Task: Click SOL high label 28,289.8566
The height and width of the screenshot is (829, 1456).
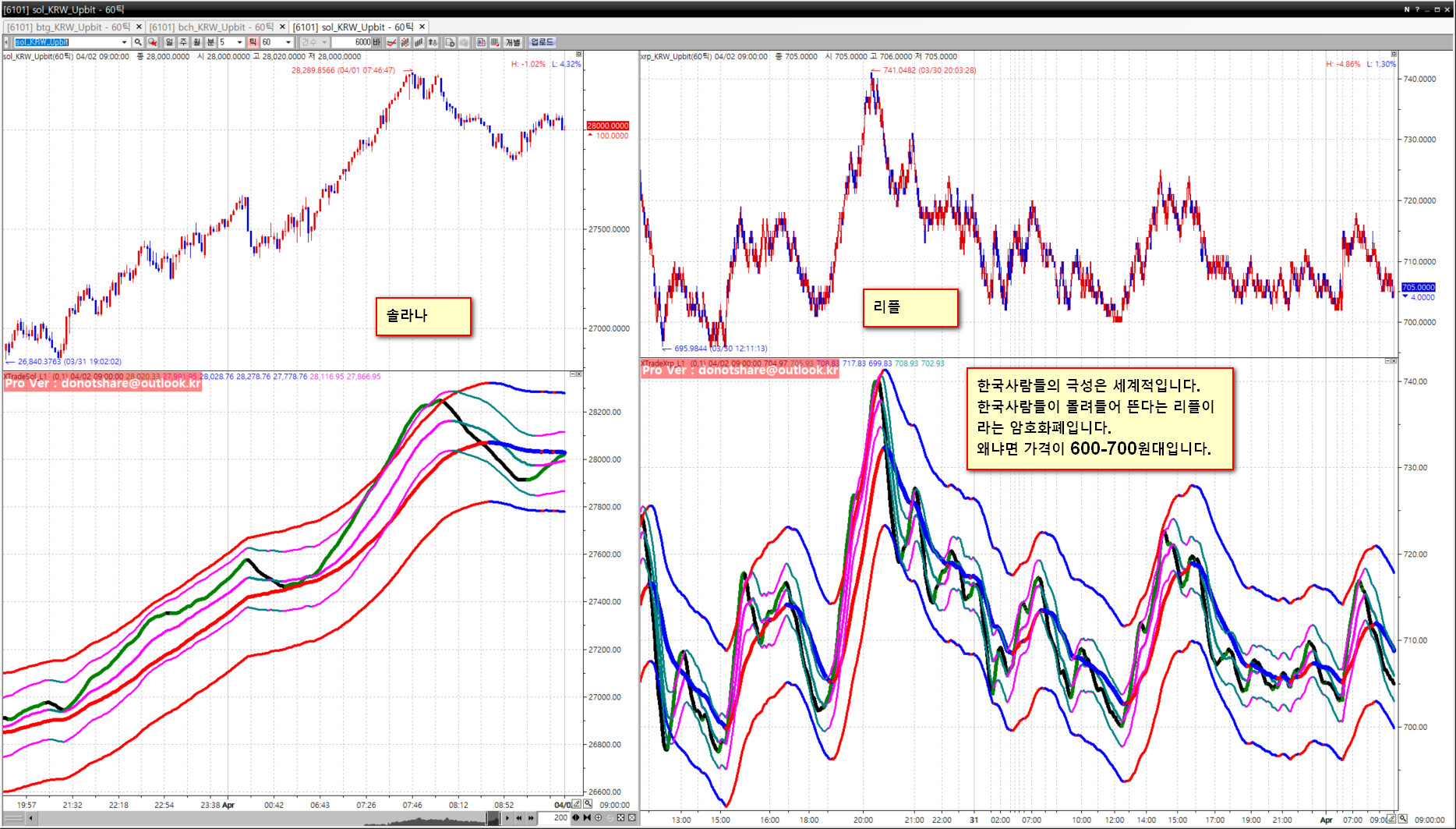Action: (x=343, y=70)
